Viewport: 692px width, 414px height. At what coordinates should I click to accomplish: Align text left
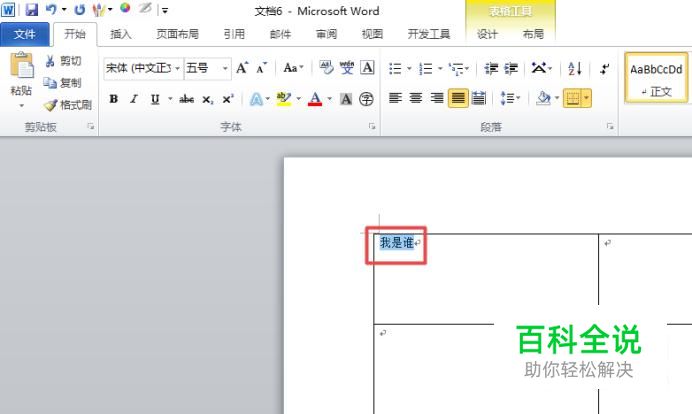395,98
